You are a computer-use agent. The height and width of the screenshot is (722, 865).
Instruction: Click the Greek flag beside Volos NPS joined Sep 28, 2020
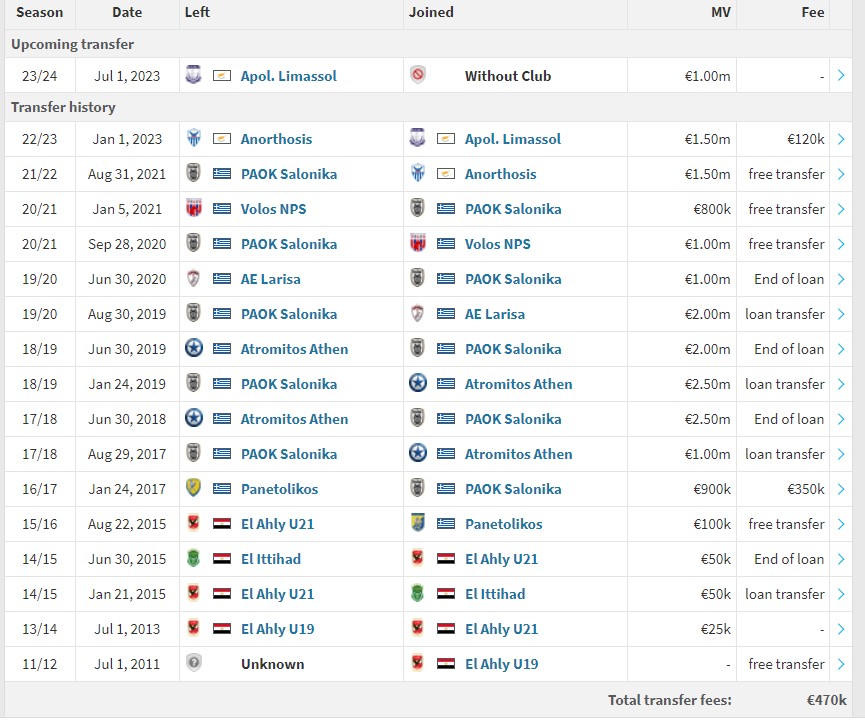pos(446,244)
